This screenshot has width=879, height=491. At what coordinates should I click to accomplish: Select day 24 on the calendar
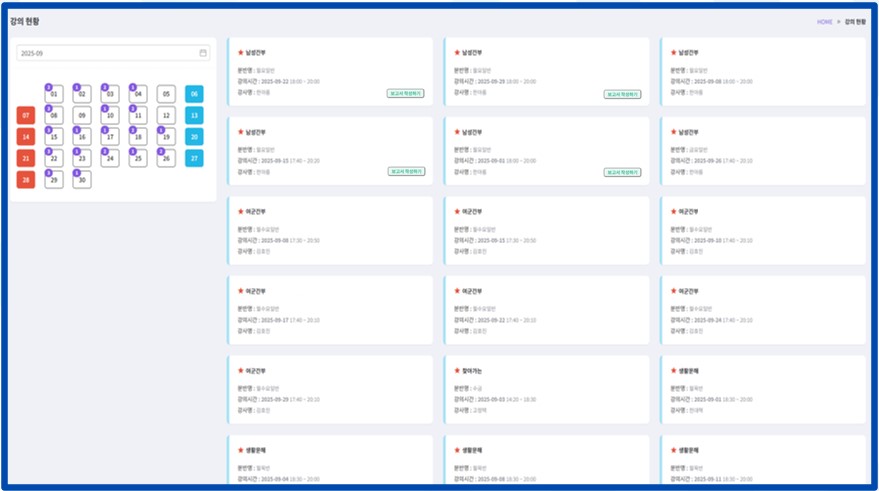(110, 158)
